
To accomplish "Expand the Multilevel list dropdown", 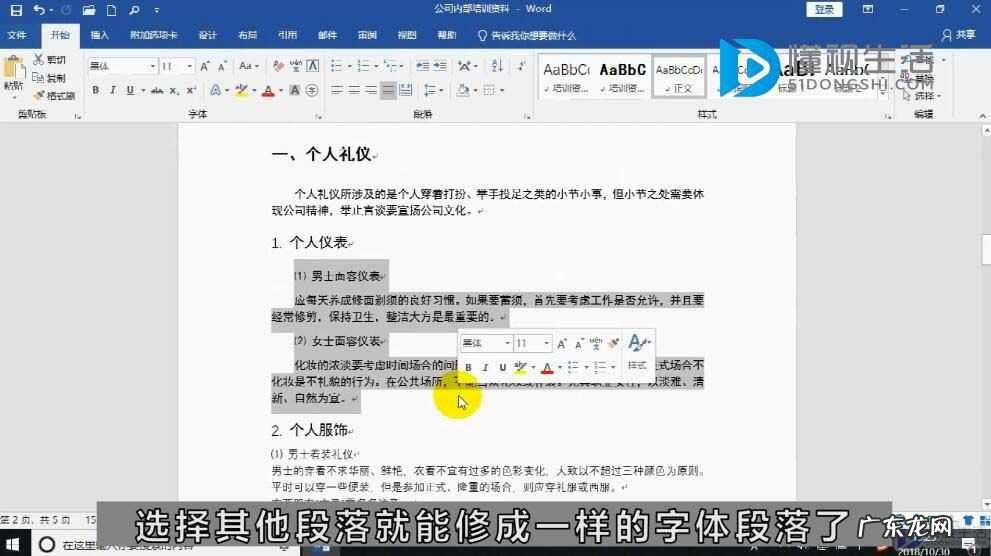I will 402,66.
